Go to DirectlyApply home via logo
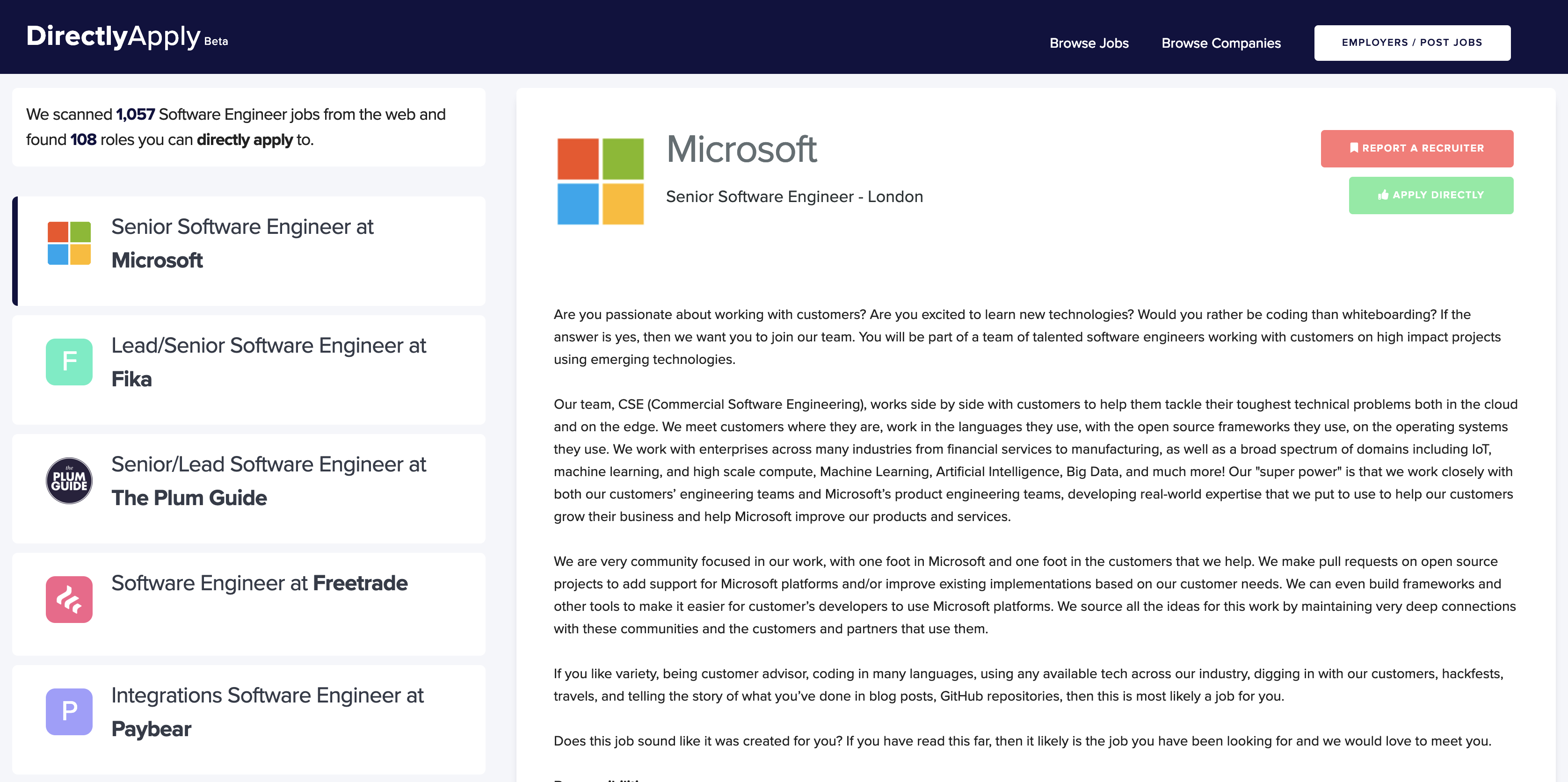 [x=113, y=36]
